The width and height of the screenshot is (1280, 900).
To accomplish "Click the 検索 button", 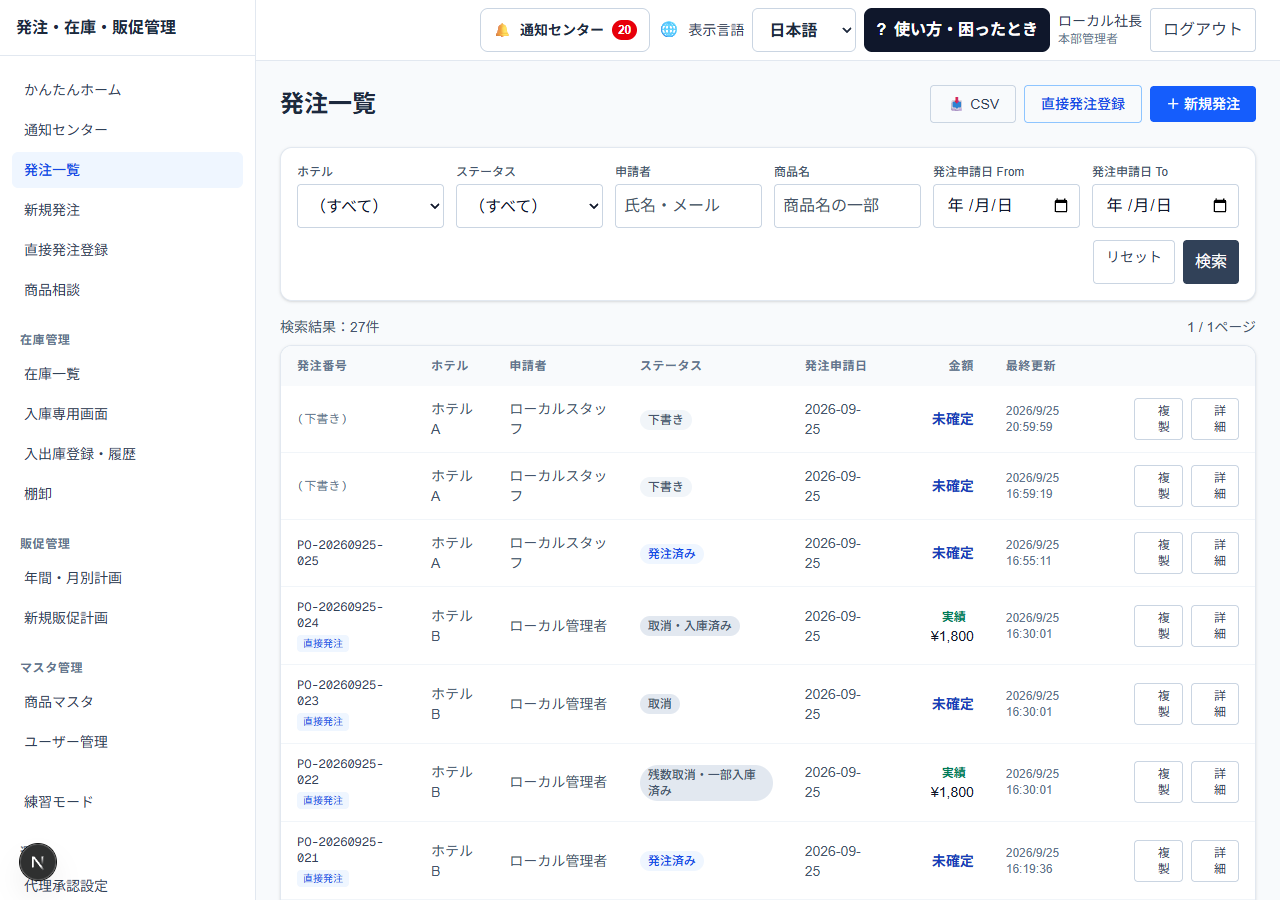I will click(1211, 262).
